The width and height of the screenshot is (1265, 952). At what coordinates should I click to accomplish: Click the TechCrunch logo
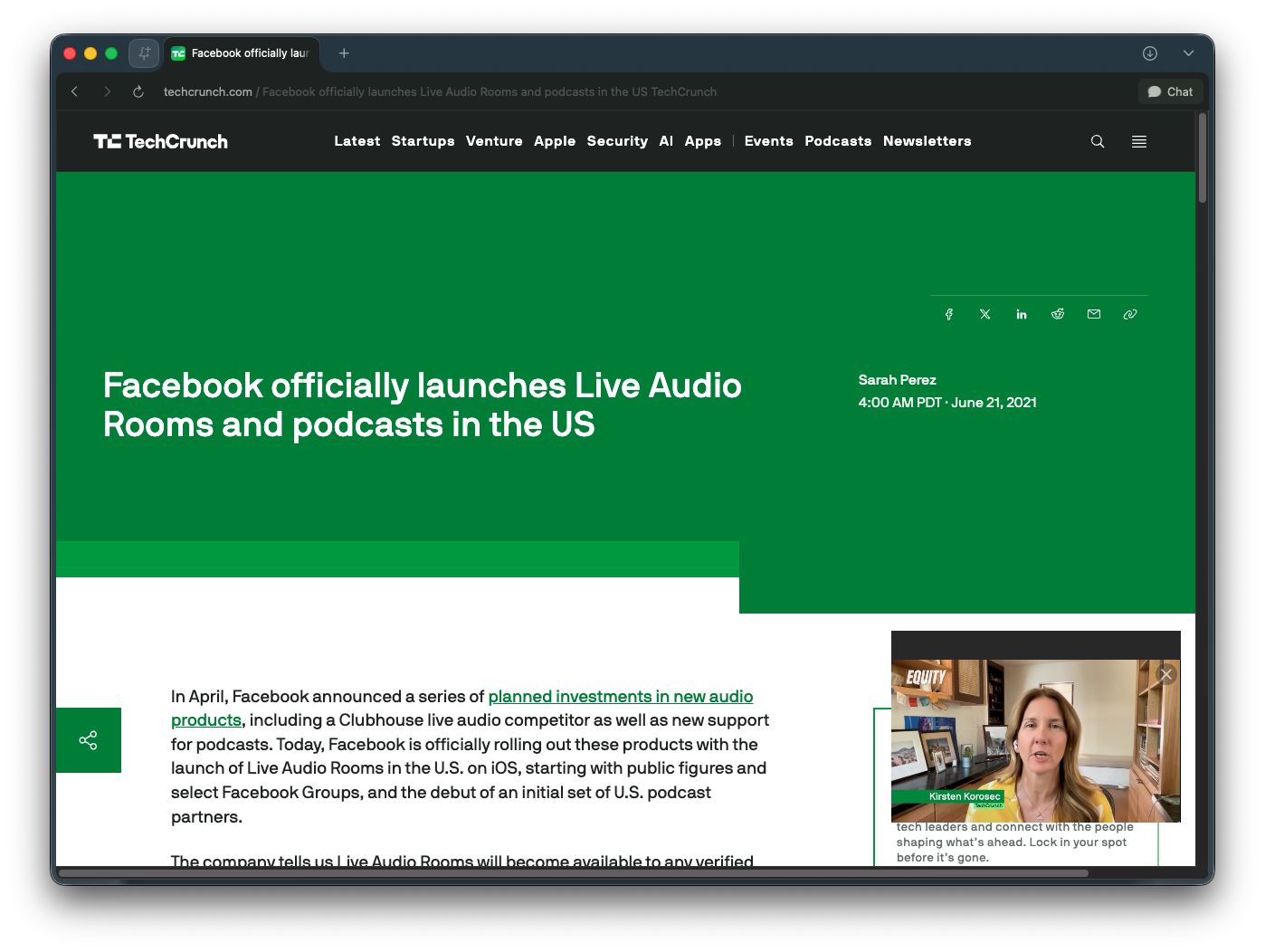pyautogui.click(x=160, y=141)
